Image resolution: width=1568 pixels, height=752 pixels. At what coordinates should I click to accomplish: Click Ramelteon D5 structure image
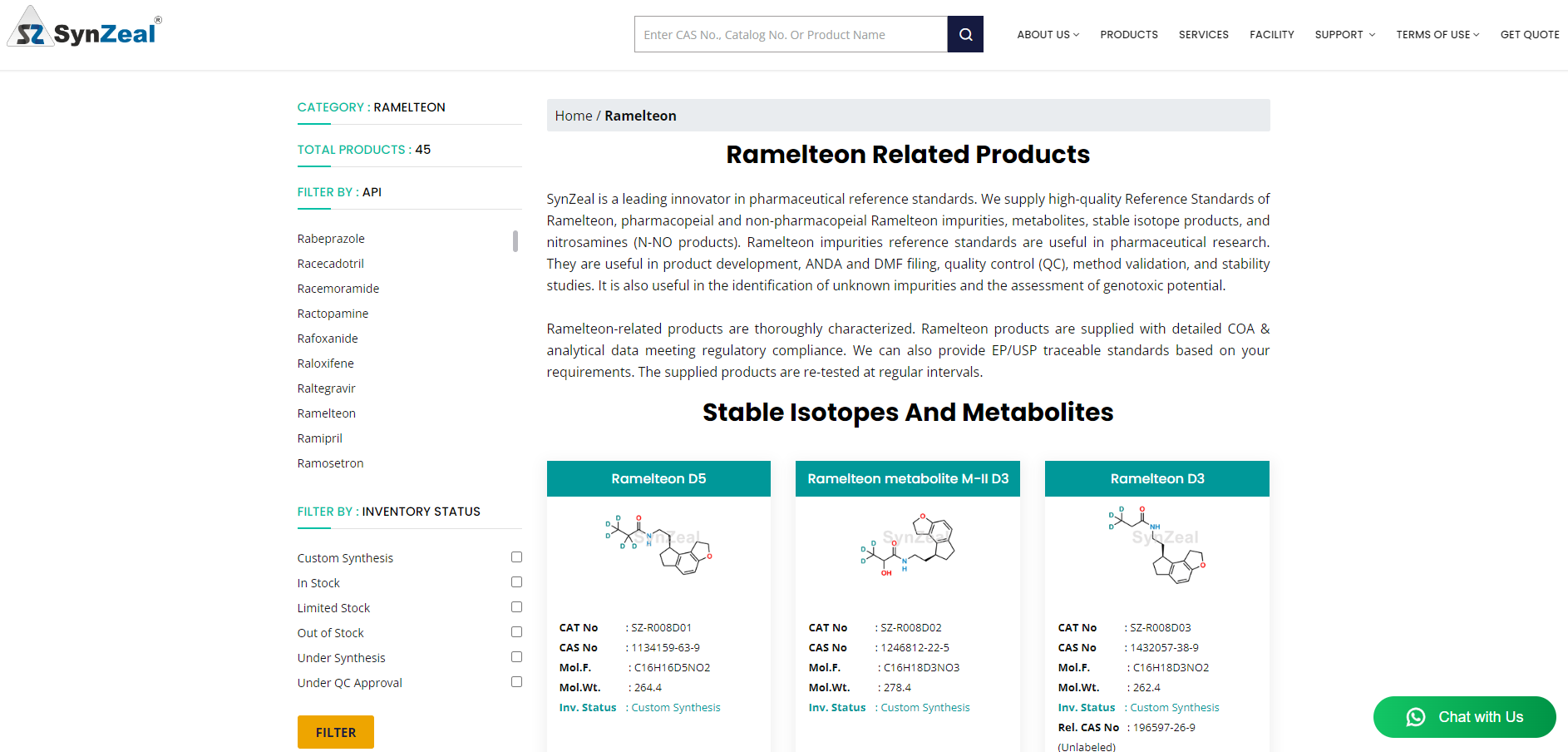click(658, 545)
